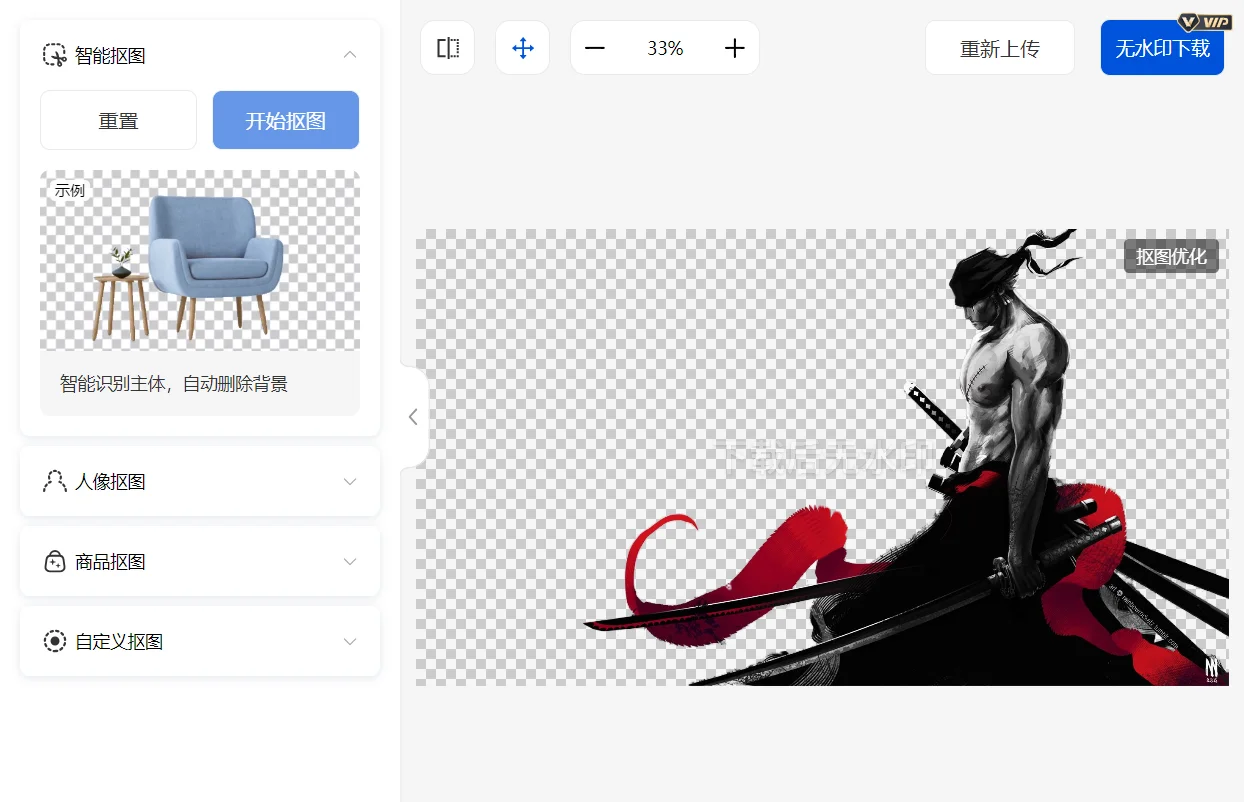Click the 商品抠图 bag icon
This screenshot has width=1244, height=802.
[x=54, y=561]
